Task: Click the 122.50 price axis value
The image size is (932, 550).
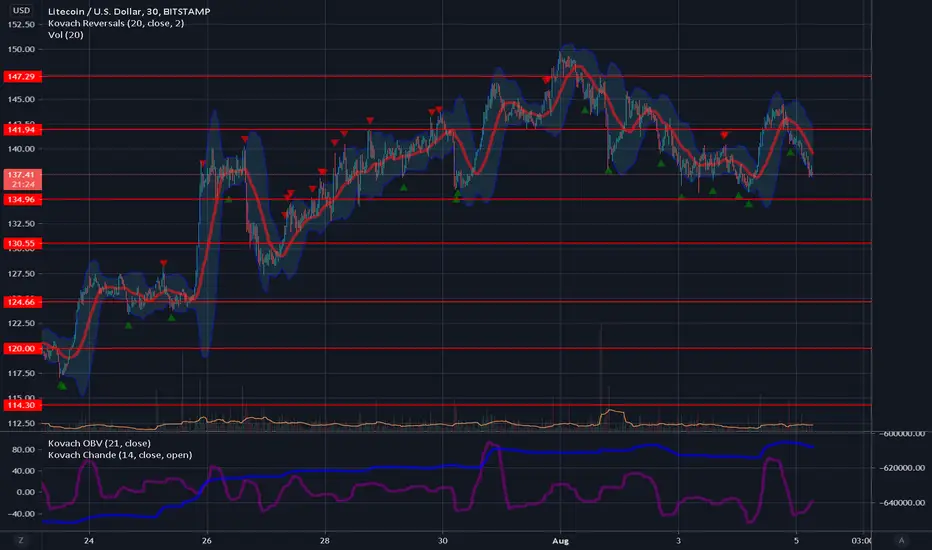Action: [21, 323]
